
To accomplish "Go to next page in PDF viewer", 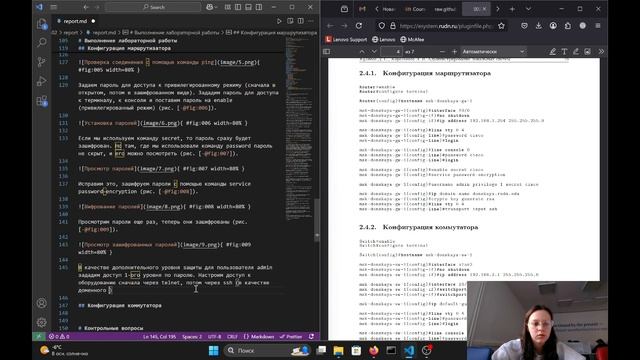I will (374, 52).
